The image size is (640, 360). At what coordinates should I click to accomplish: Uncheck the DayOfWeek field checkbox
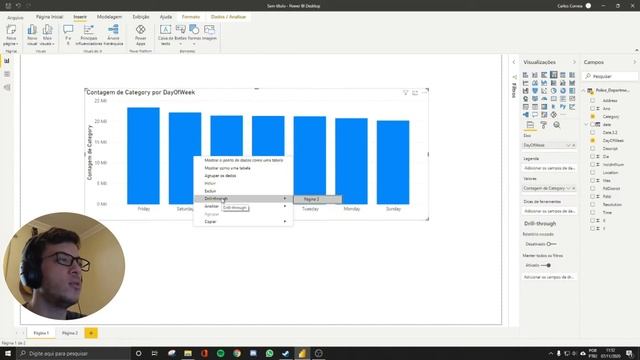click(x=593, y=140)
